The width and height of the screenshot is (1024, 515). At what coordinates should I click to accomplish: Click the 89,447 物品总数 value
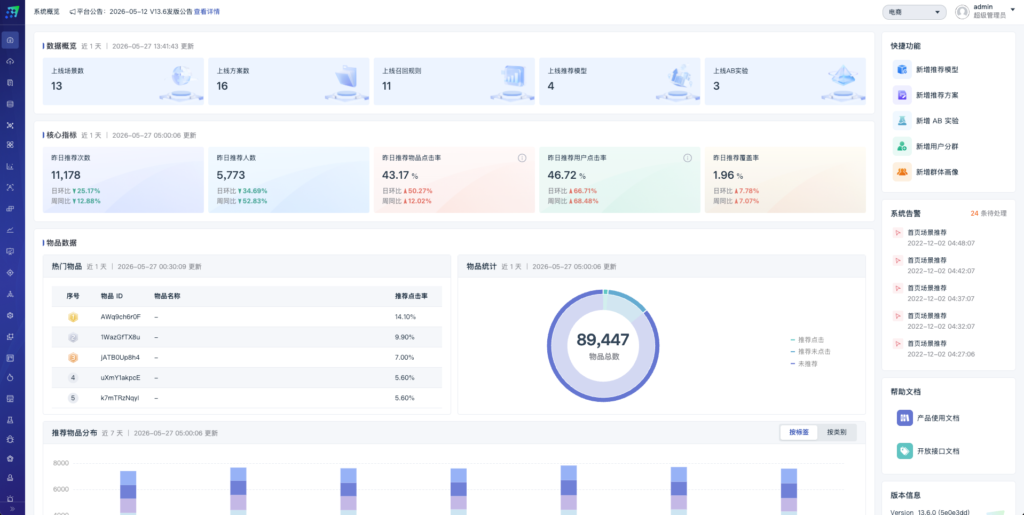click(x=603, y=339)
